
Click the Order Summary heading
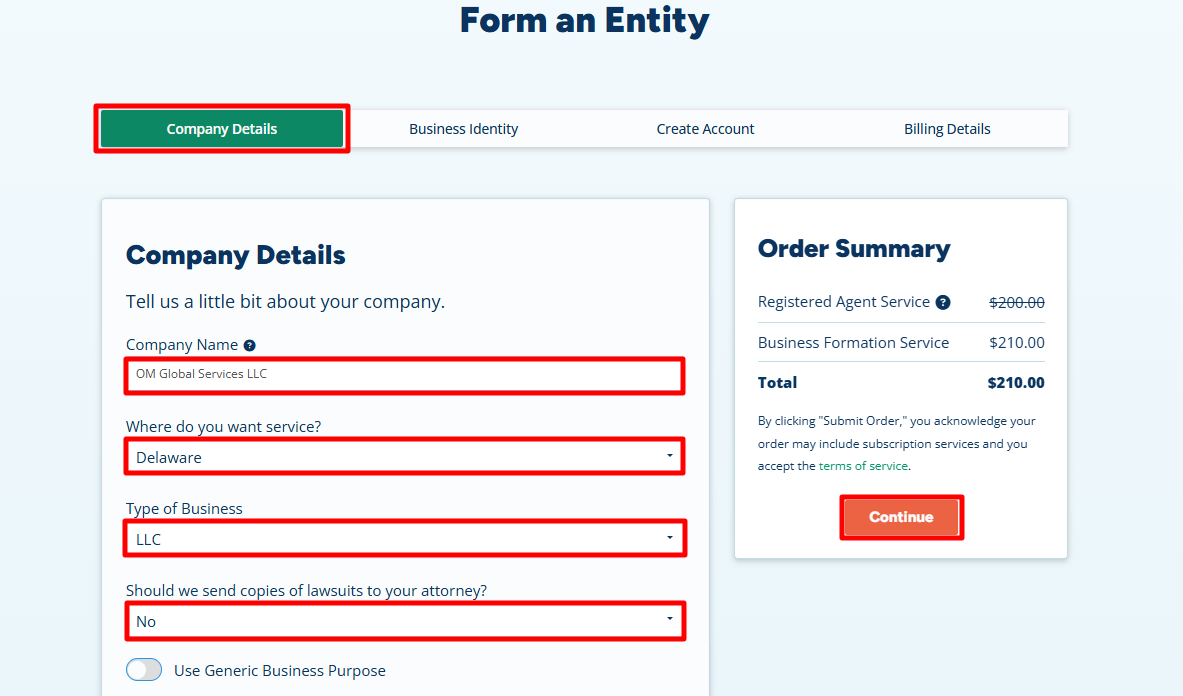[x=854, y=249]
